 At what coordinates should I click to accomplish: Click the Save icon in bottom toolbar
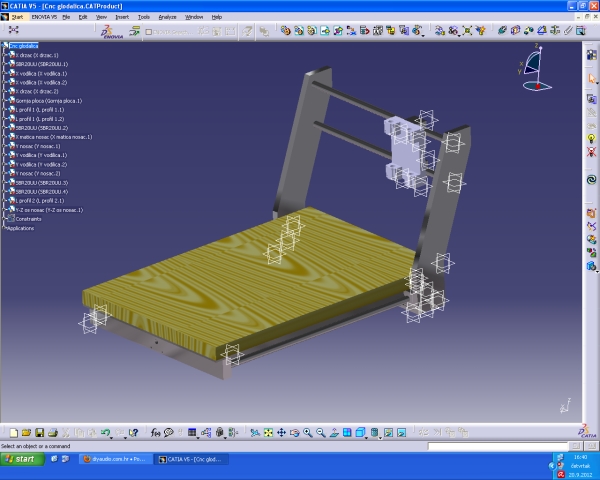(39, 432)
